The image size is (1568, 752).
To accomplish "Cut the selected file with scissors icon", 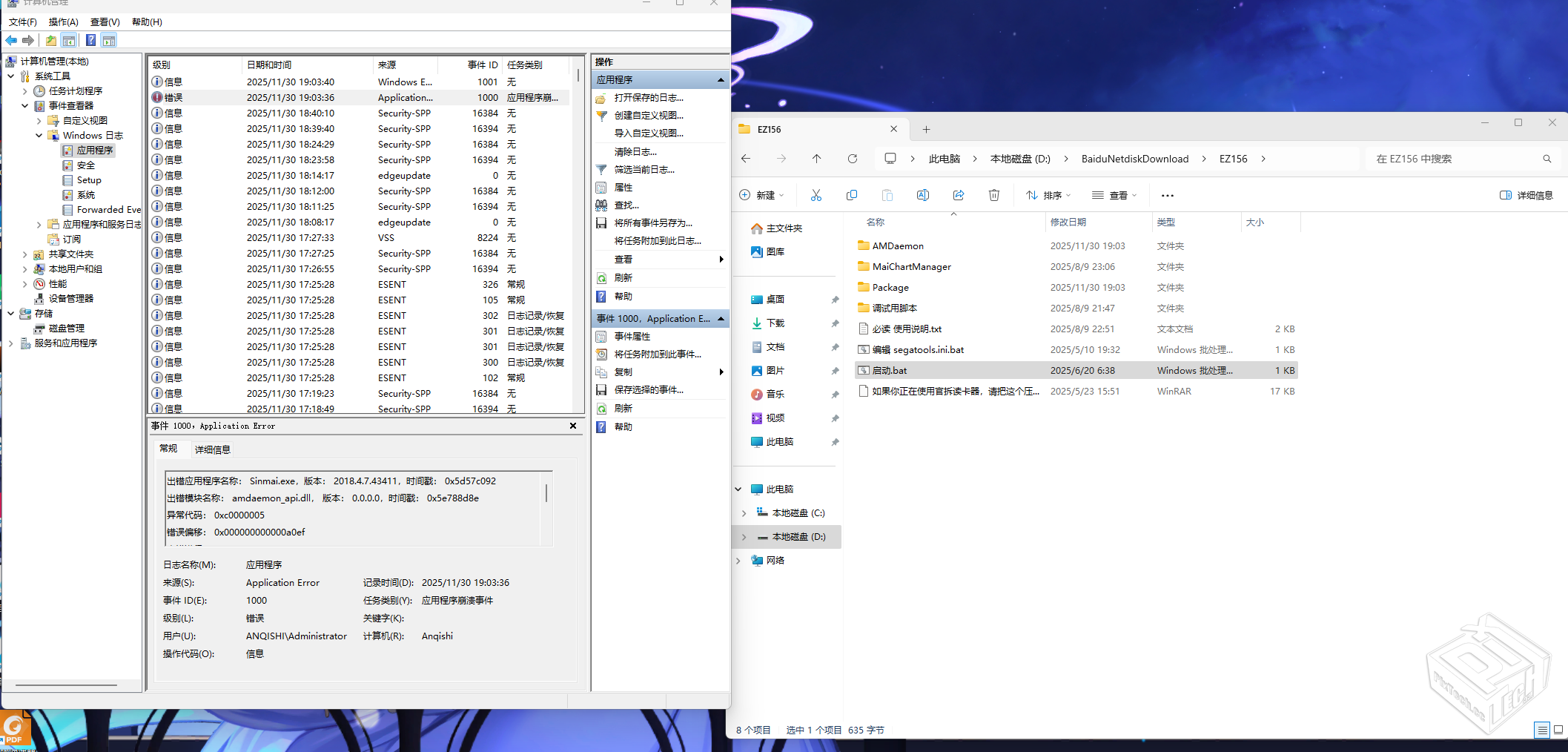I will pos(816,194).
